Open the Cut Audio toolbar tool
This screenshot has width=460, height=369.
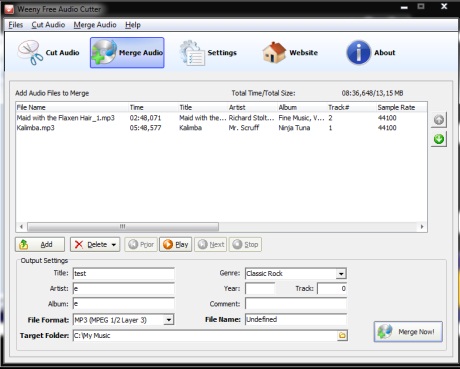pos(49,53)
